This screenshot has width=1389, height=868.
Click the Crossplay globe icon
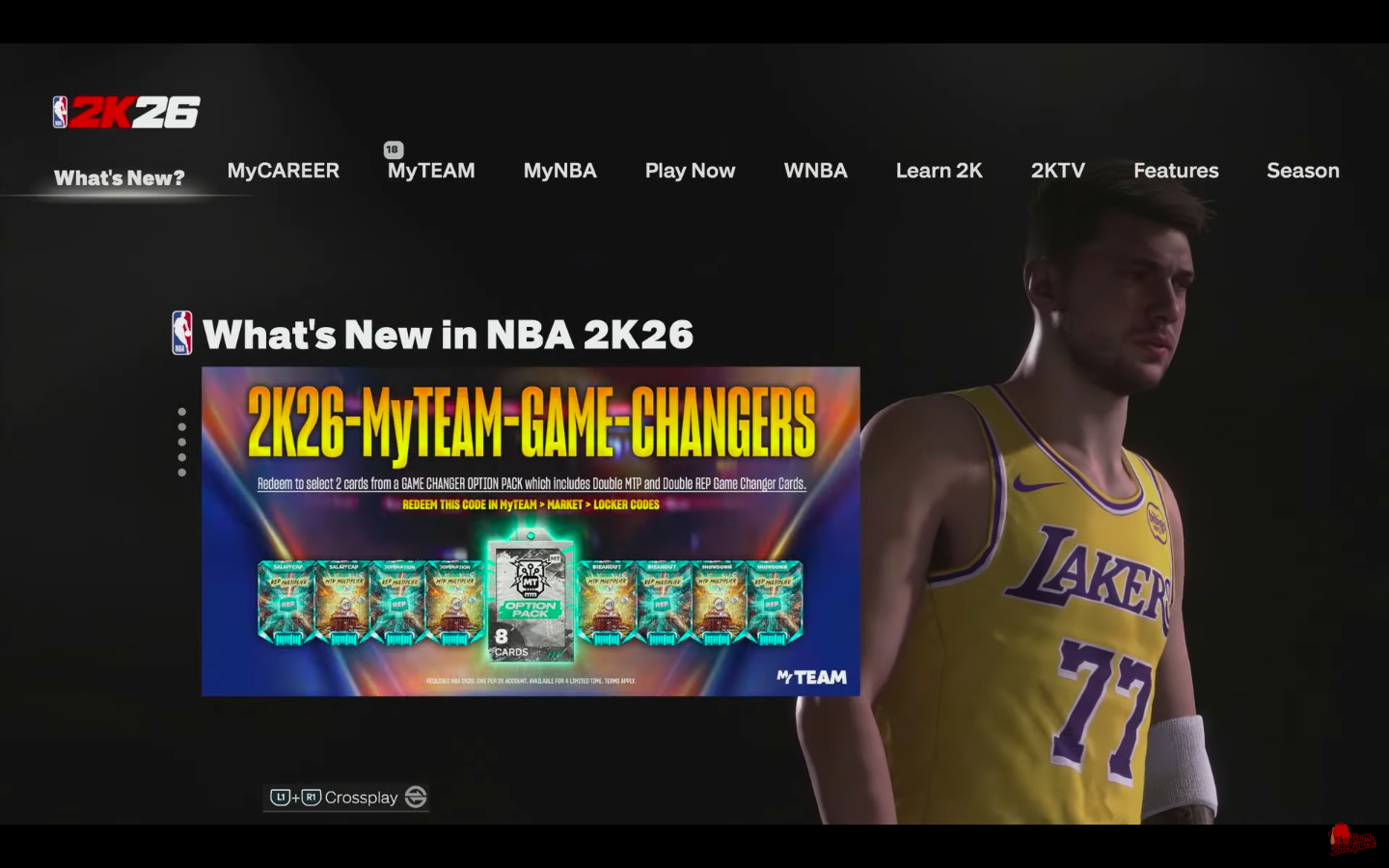(416, 797)
